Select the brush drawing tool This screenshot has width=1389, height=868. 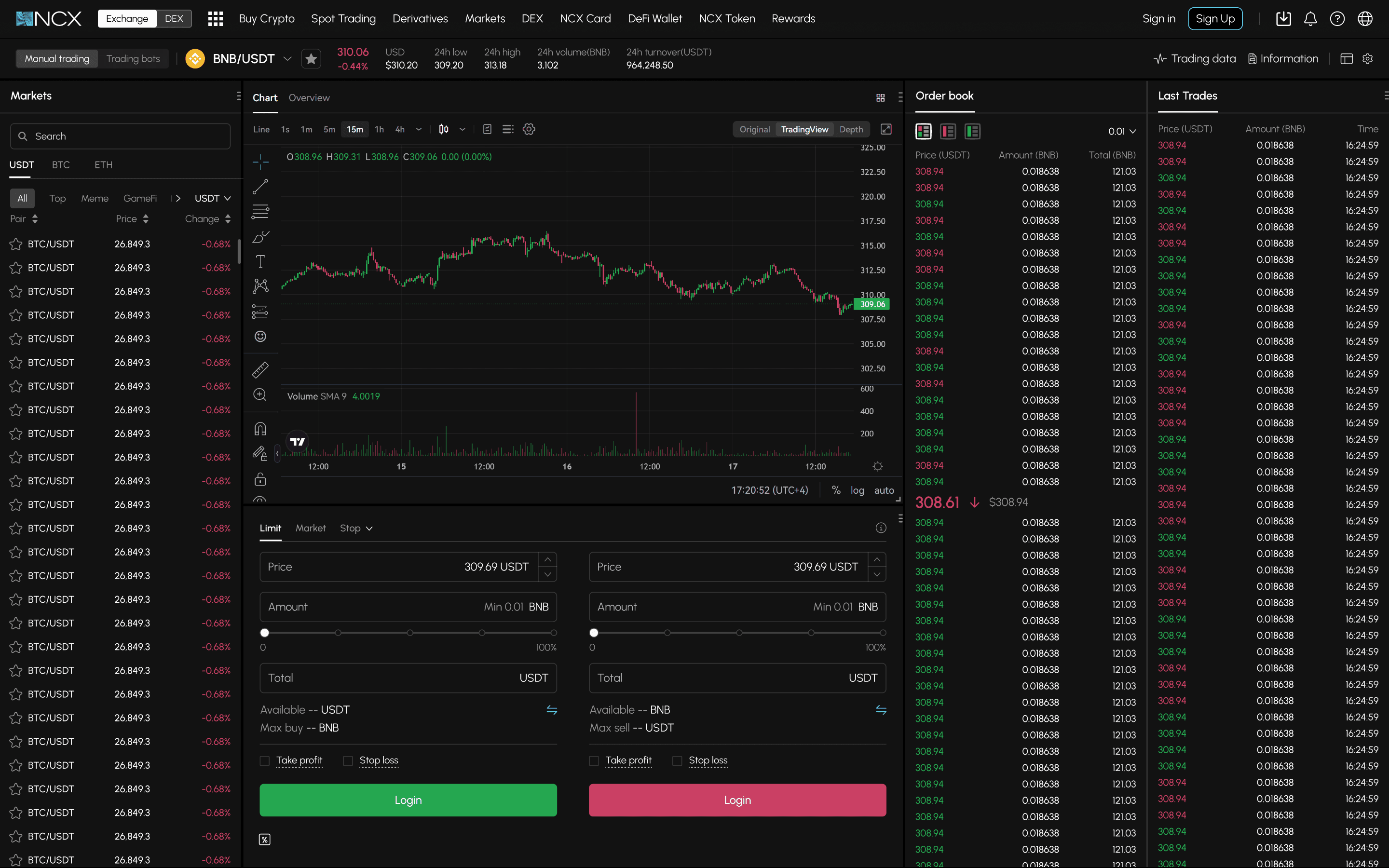tap(260, 236)
